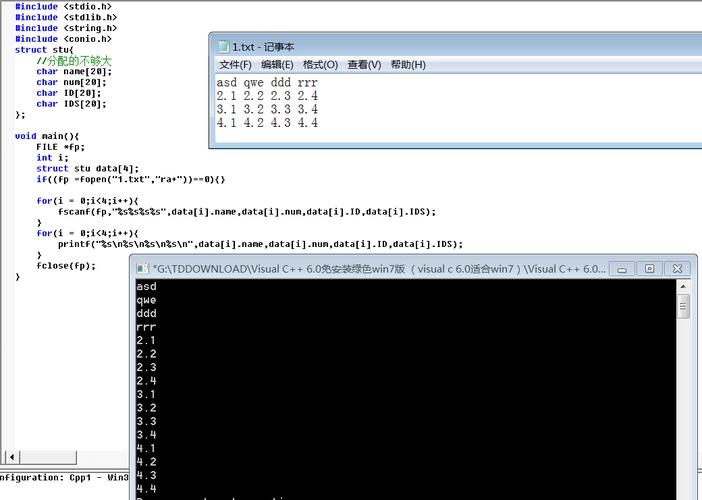Viewport: 702px width, 500px height.
Task: Click the 'void main(){' code line
Action: 47,136
